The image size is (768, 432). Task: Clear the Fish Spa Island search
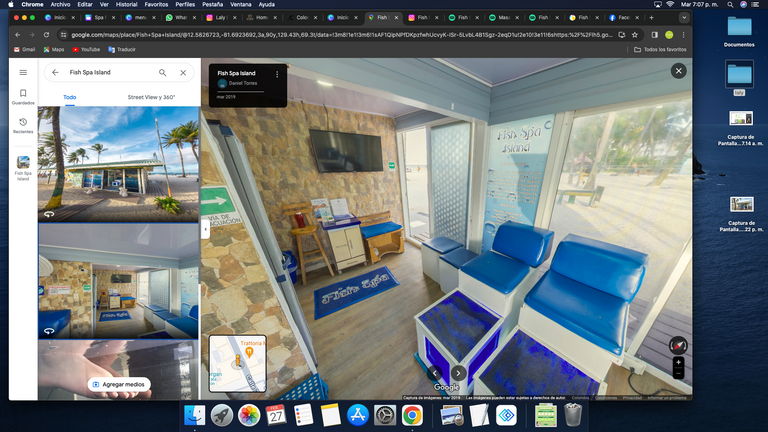tap(183, 73)
